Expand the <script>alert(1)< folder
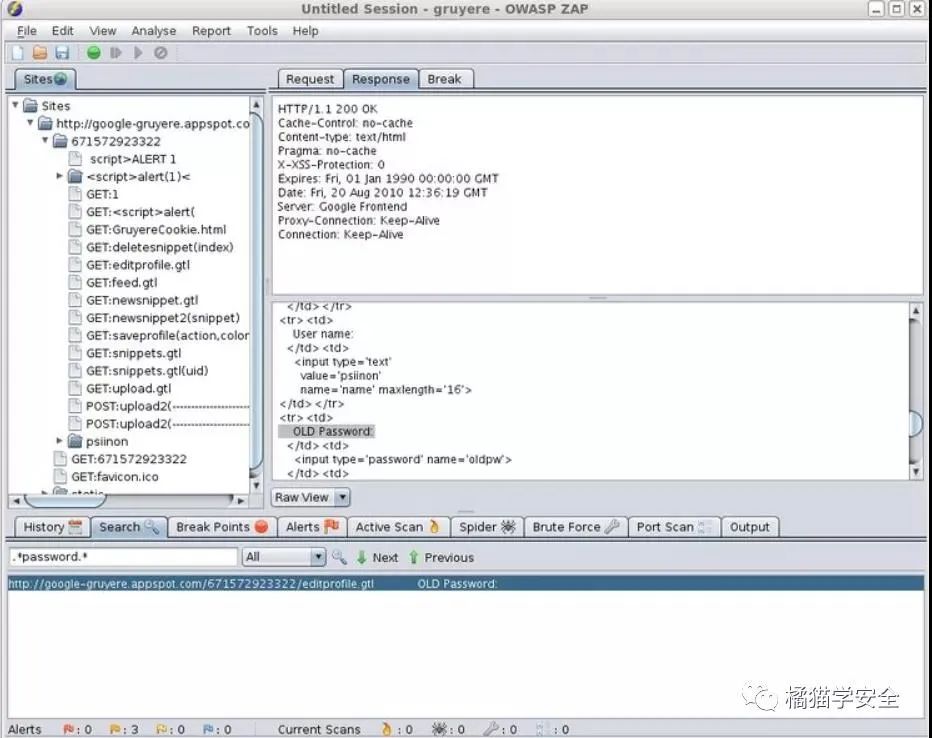The width and height of the screenshot is (932, 738). pos(59,176)
